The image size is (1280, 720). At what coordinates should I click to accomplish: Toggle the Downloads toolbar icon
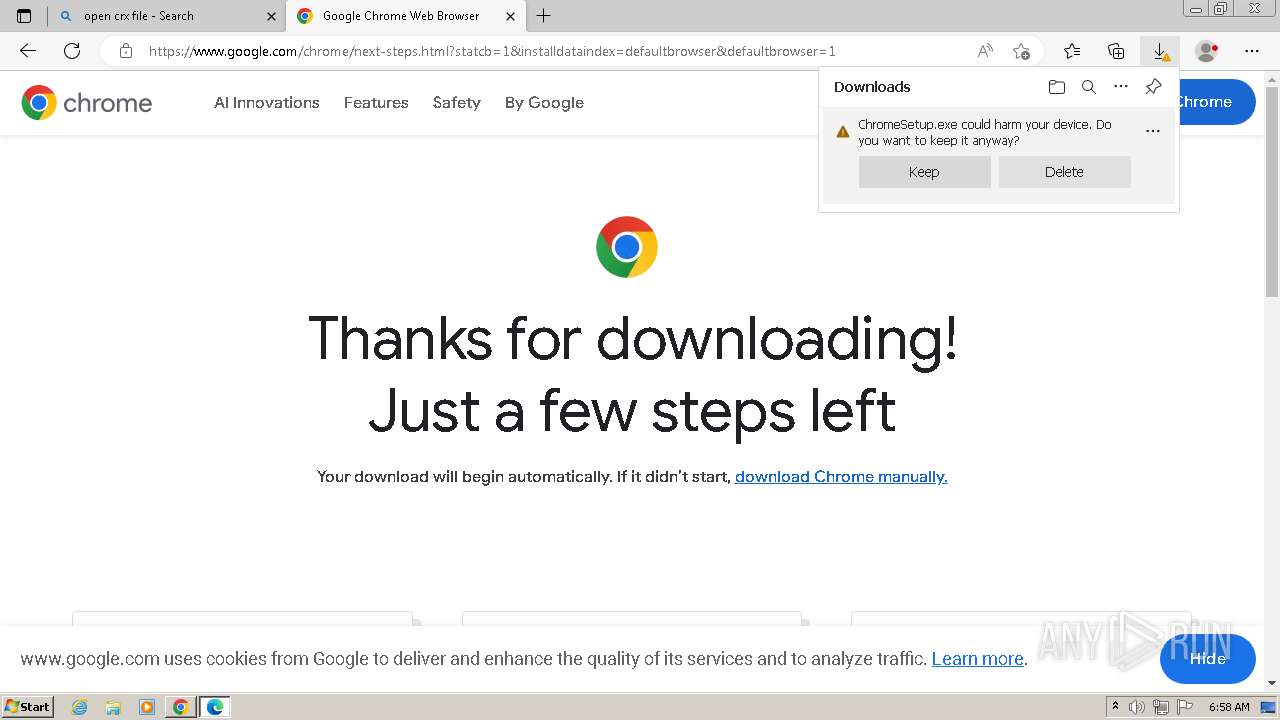[1160, 51]
